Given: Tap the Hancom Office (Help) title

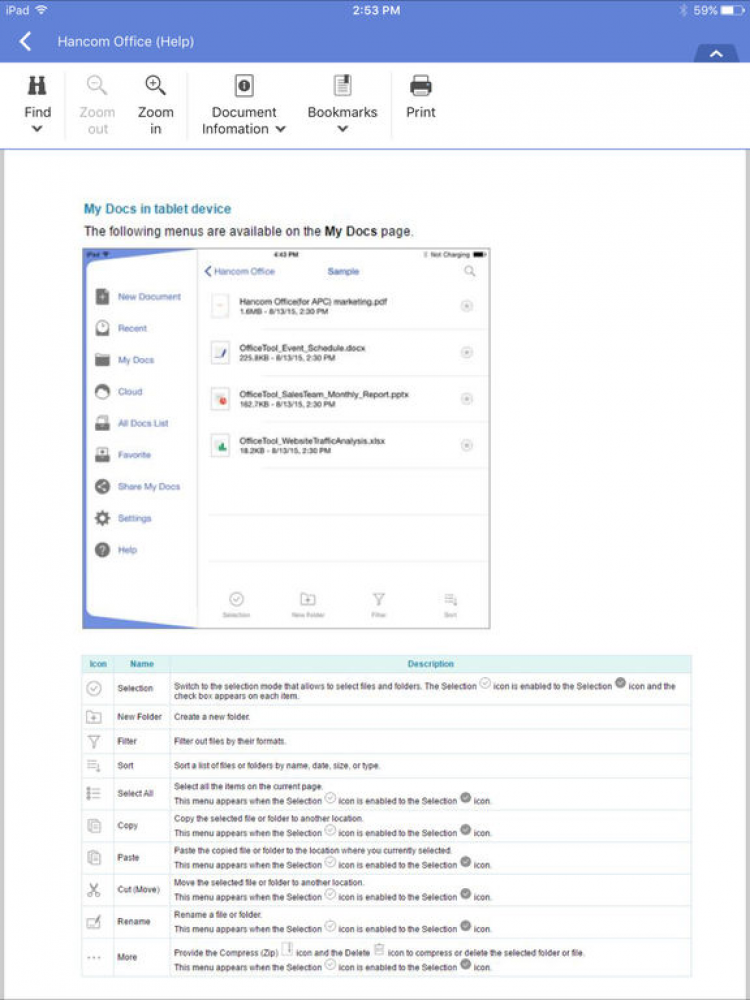Looking at the screenshot, I should click(126, 42).
